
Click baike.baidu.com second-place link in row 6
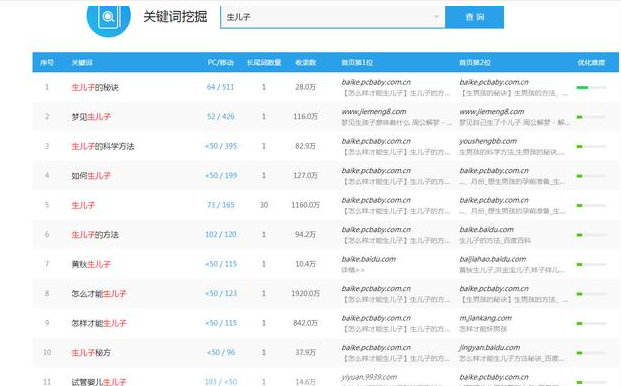[x=486, y=230]
